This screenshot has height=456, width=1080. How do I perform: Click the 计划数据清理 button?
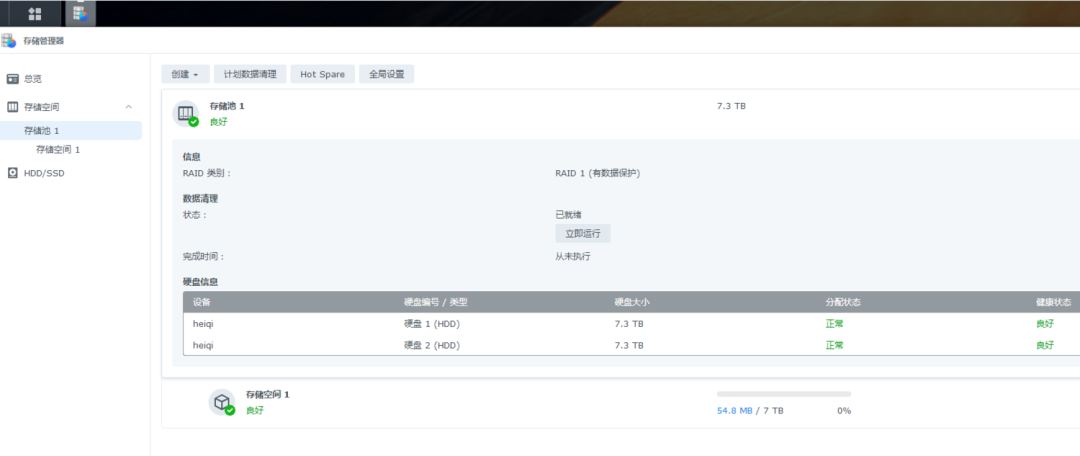pos(250,74)
